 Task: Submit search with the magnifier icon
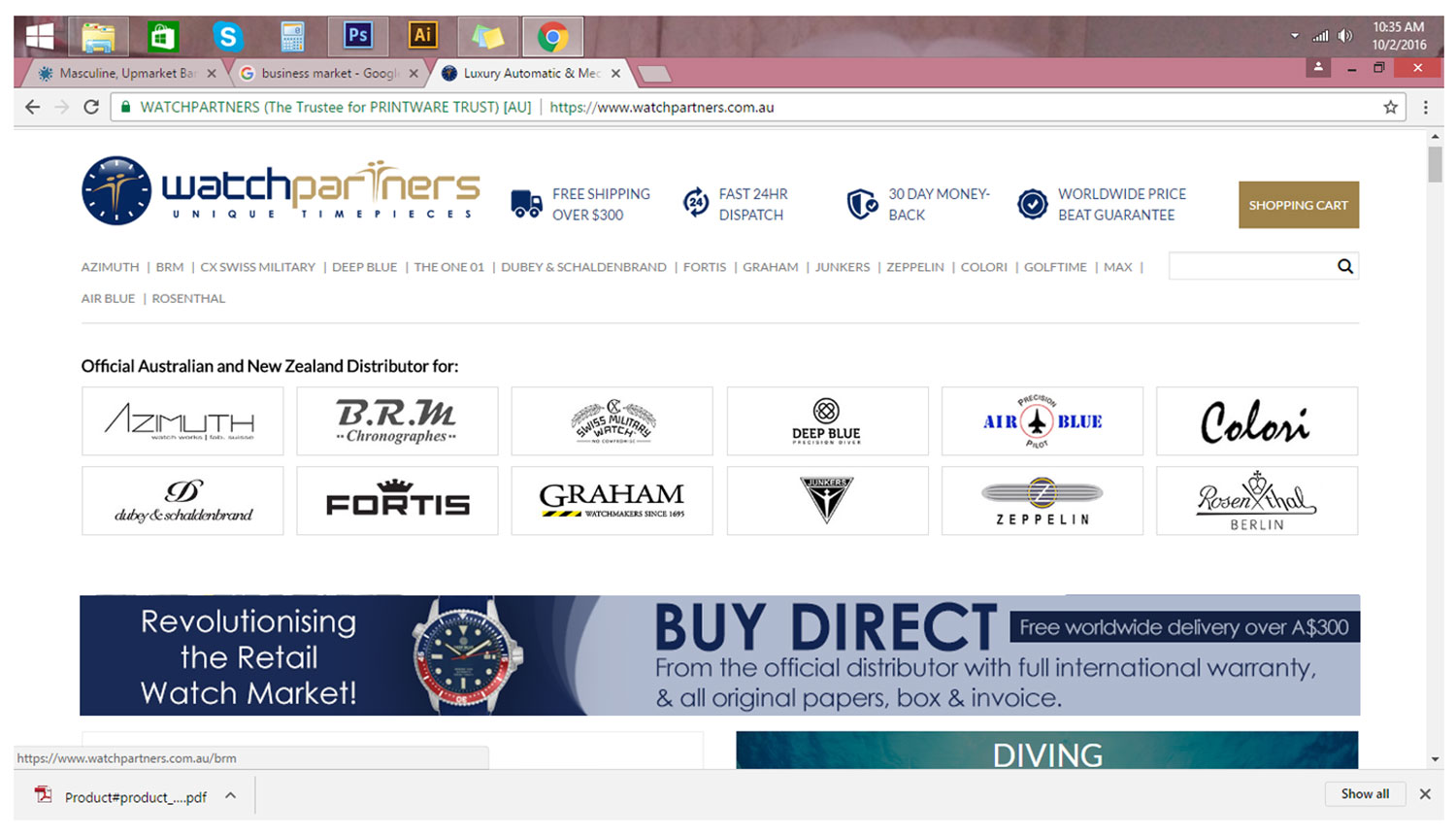1344,266
